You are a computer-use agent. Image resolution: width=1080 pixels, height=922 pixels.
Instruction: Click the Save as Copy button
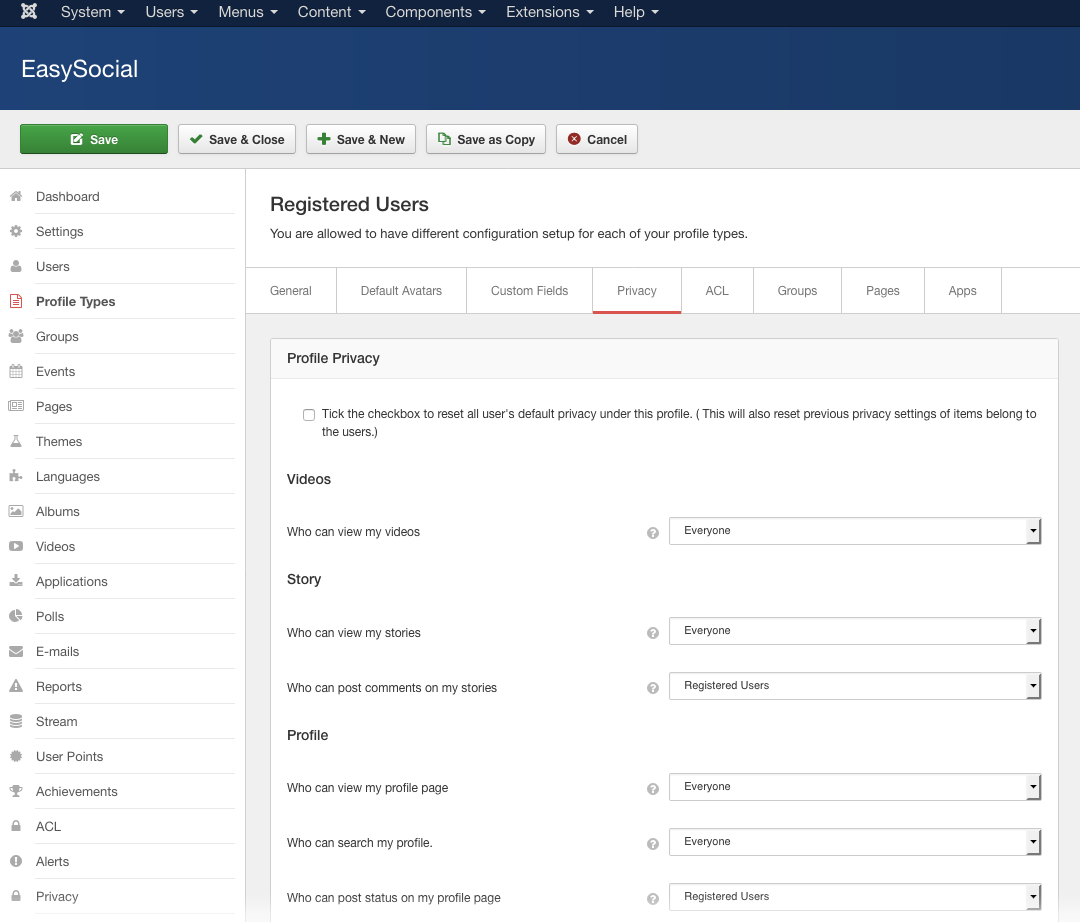pos(486,139)
